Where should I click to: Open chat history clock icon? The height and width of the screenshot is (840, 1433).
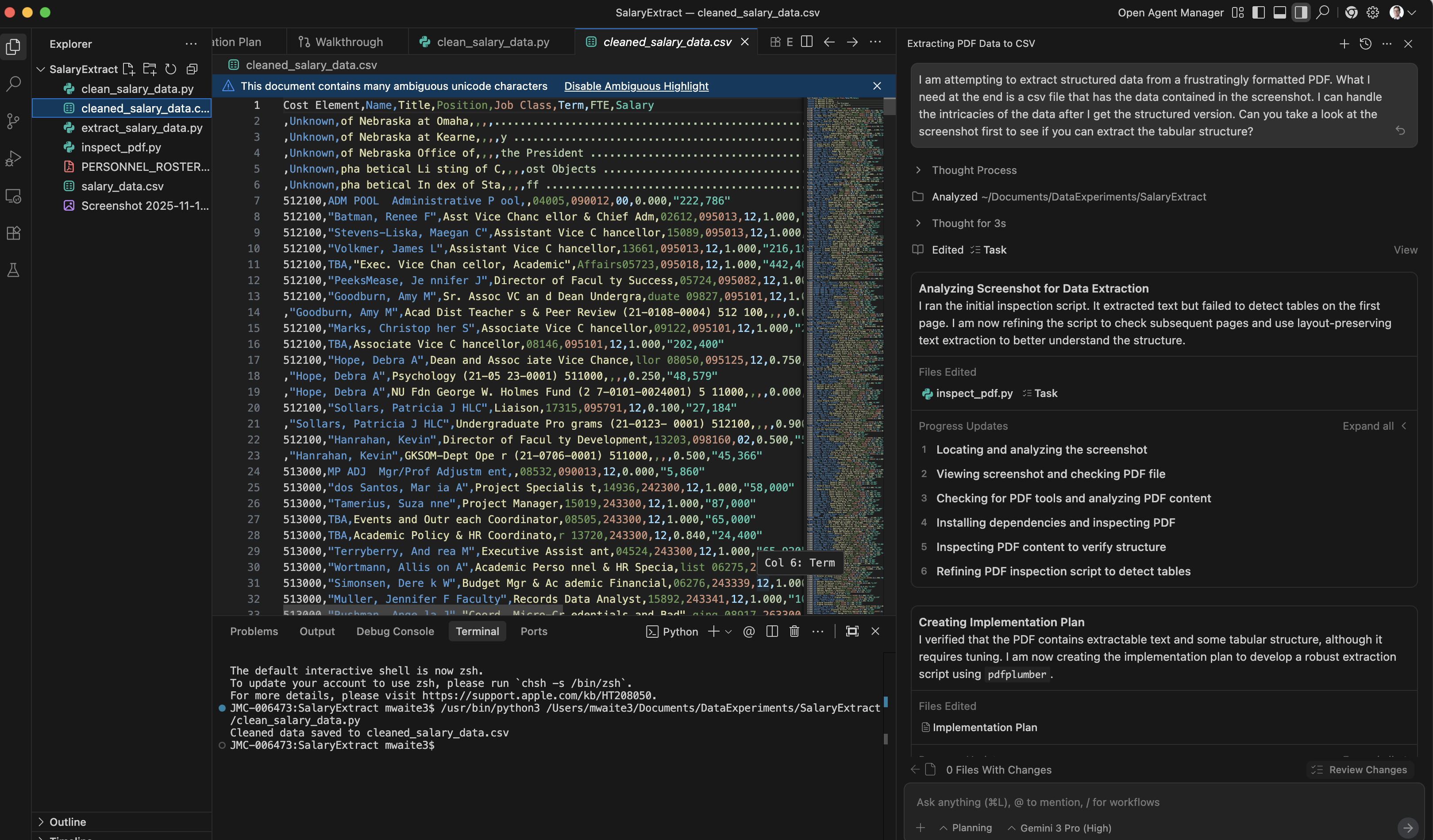click(1365, 44)
